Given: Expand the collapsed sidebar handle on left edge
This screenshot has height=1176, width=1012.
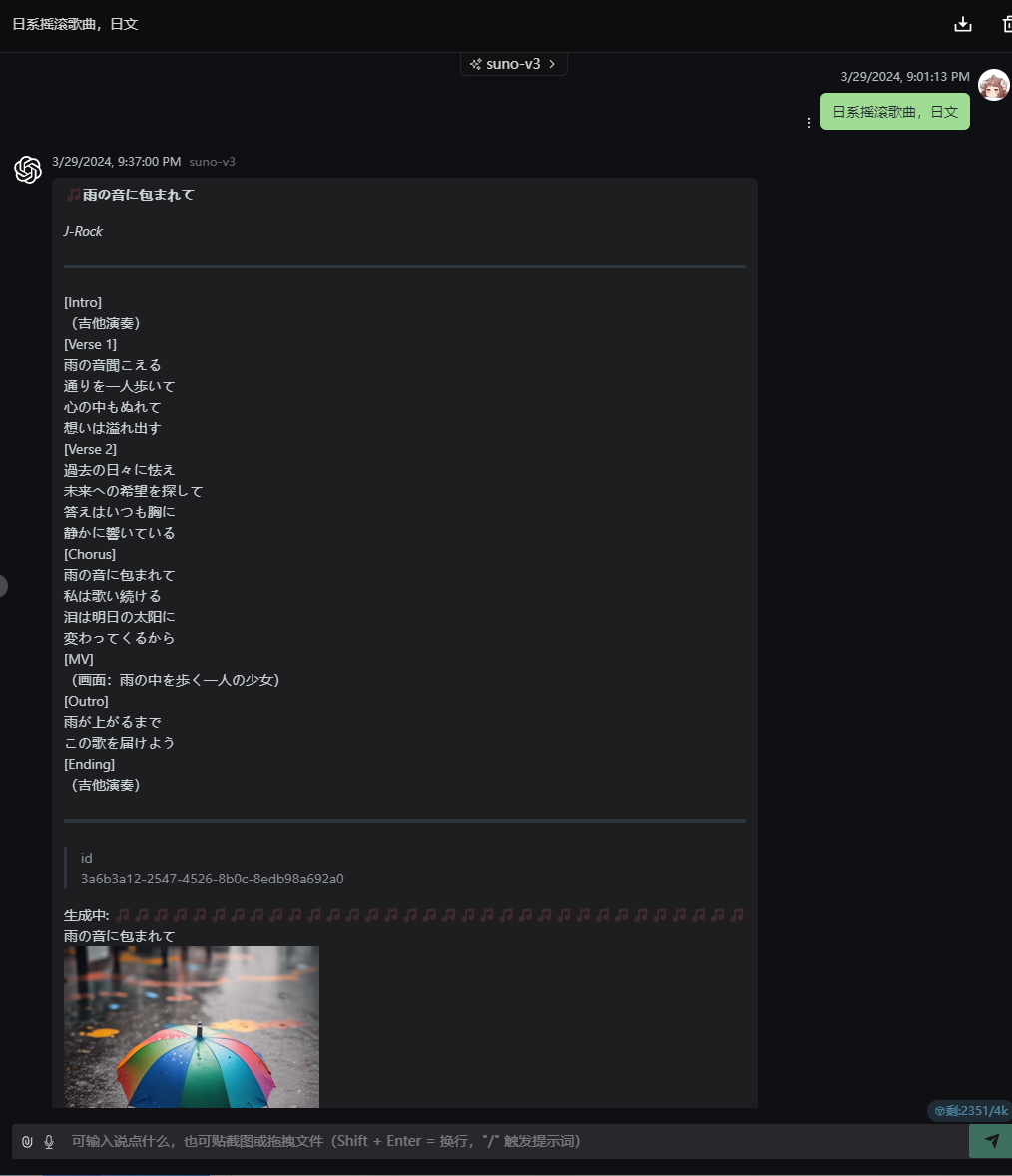Looking at the screenshot, I should point(2,586).
